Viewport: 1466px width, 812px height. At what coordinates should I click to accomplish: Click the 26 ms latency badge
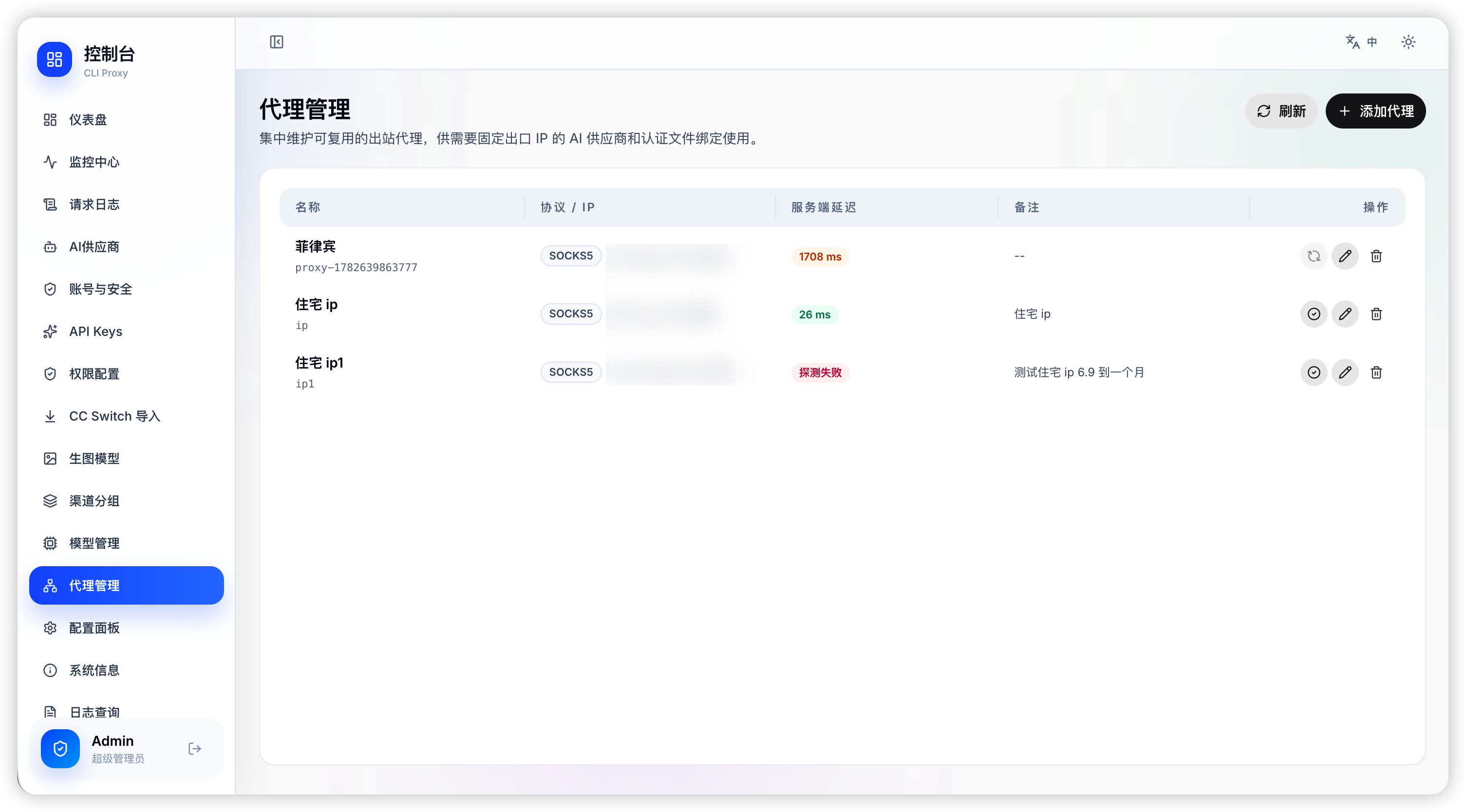click(x=814, y=314)
